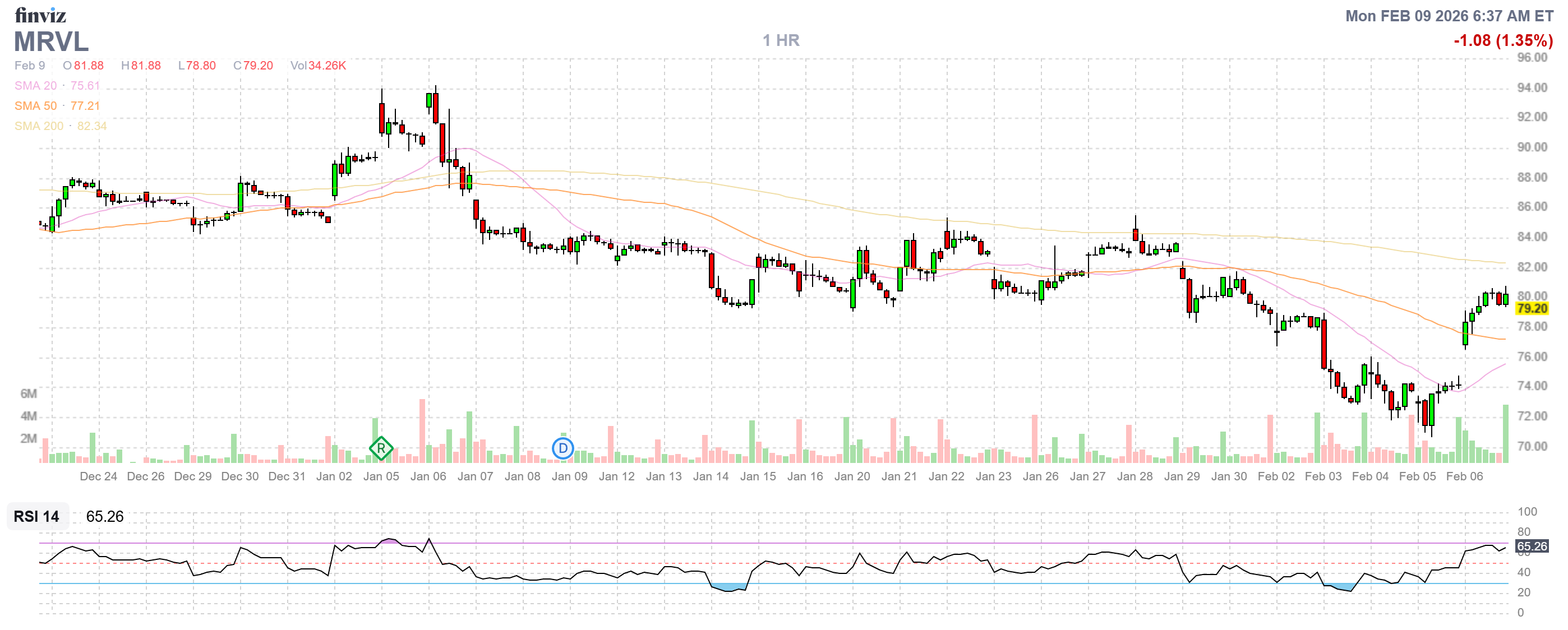Click the 1 HR timeframe label

pyautogui.click(x=781, y=41)
